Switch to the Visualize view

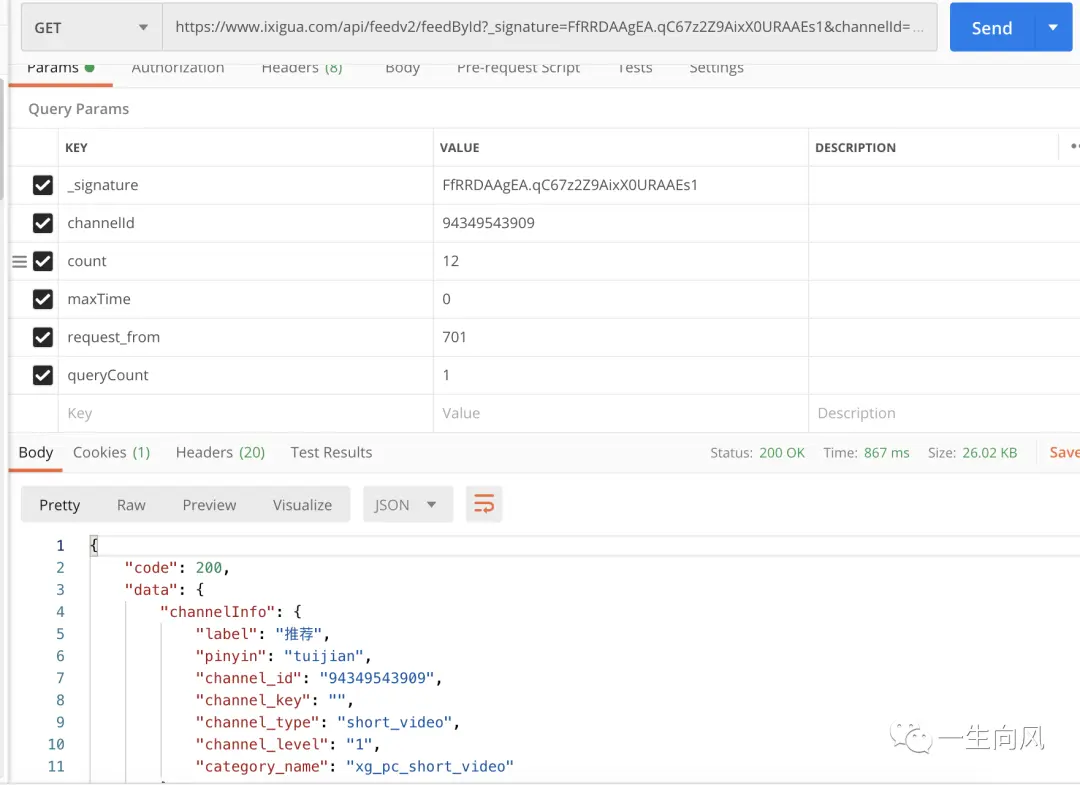(x=302, y=505)
